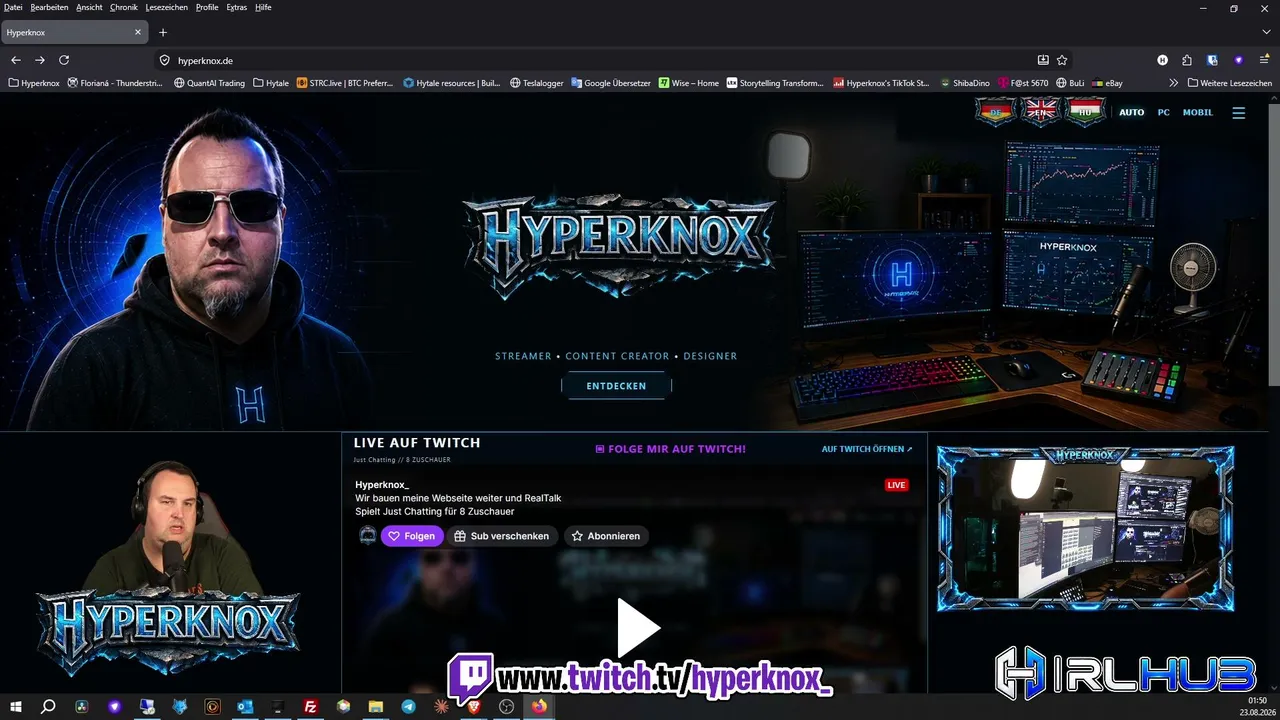This screenshot has width=1280, height=720.
Task: Open the Hilfe menu
Action: pyautogui.click(x=263, y=7)
